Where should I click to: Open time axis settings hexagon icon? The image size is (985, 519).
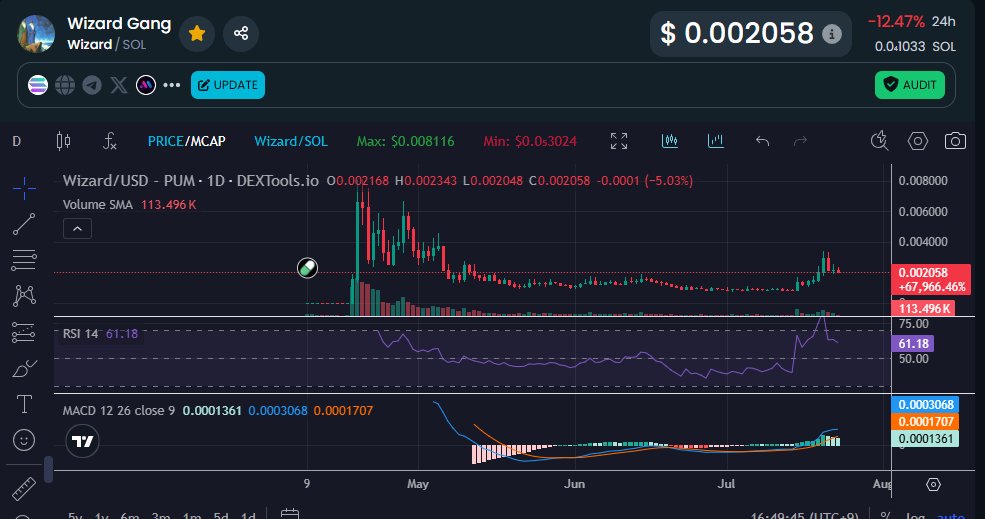pyautogui.click(x=933, y=484)
